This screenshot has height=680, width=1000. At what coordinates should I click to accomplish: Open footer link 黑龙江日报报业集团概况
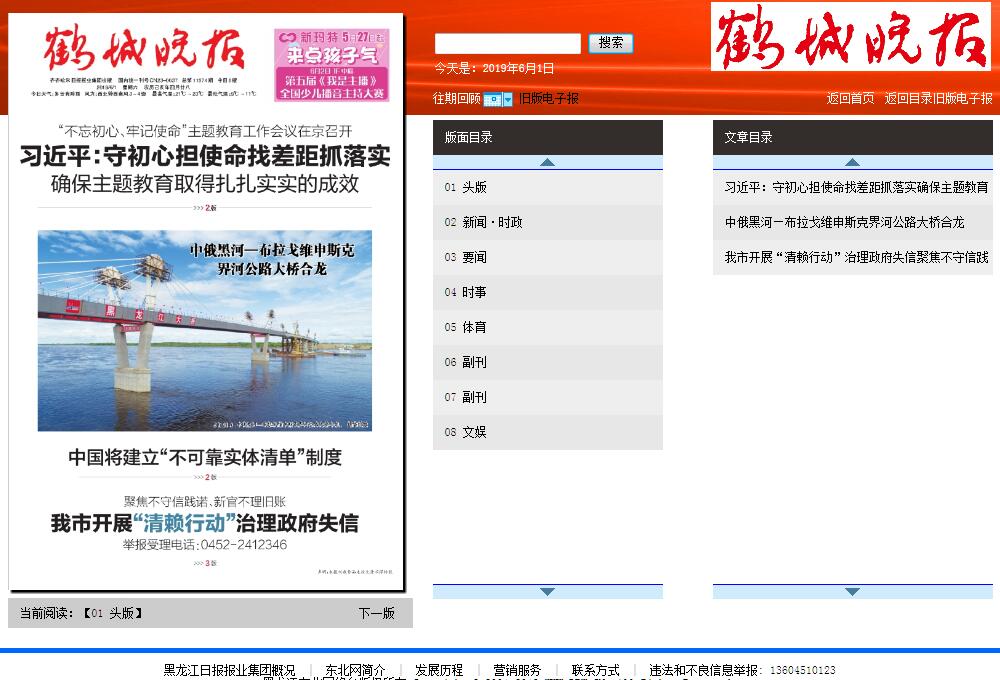(230, 670)
